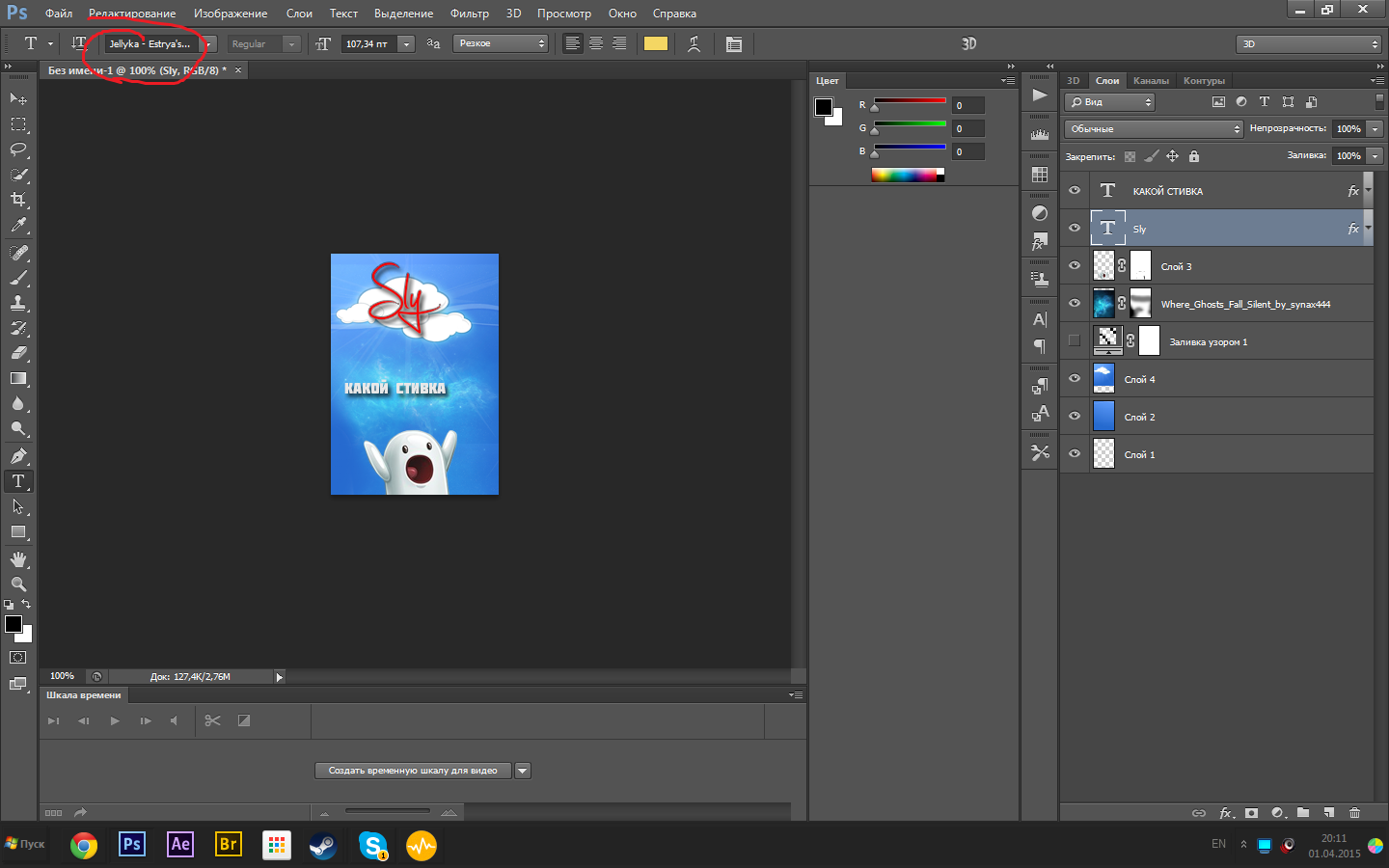Expand timeline type dropdown arrow
The height and width of the screenshot is (868, 1389).
click(x=523, y=771)
